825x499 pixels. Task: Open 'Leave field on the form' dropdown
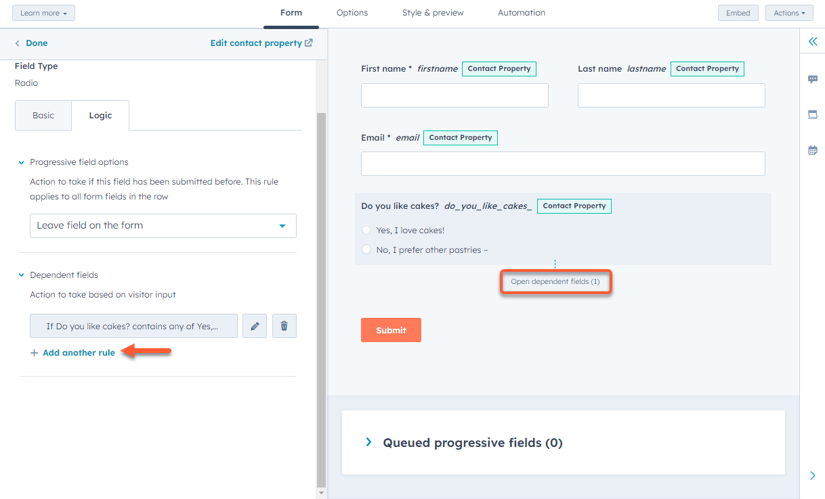pyautogui.click(x=163, y=225)
